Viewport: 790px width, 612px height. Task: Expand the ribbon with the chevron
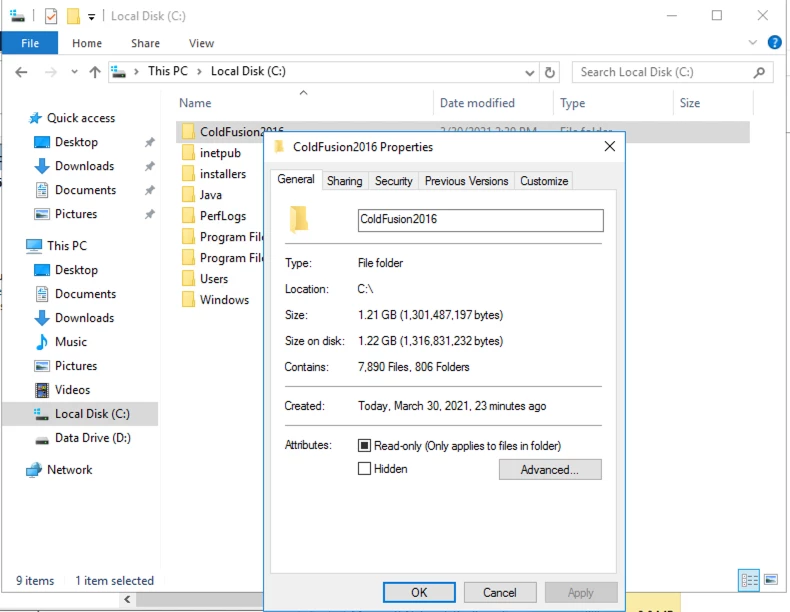pyautogui.click(x=753, y=43)
